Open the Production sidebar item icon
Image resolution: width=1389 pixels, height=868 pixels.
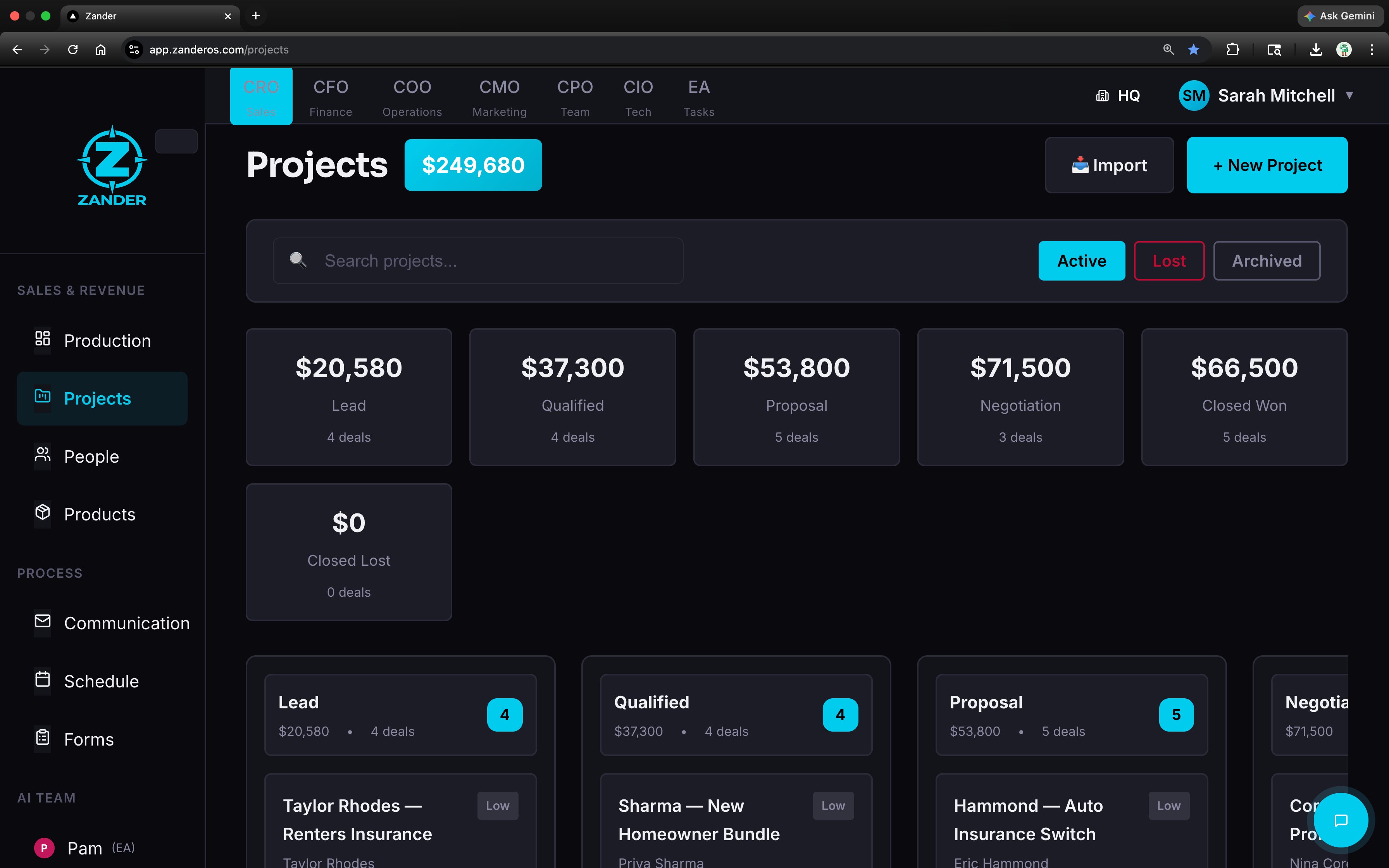[43, 339]
